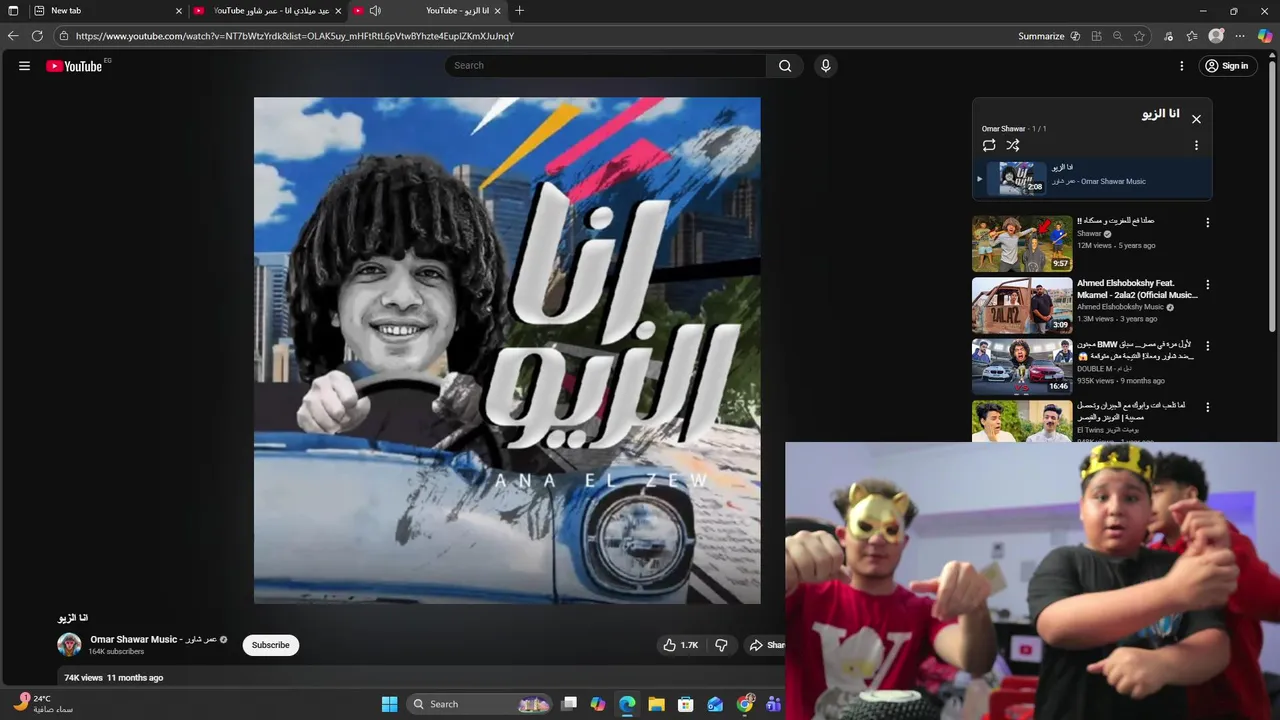The image size is (1280, 720).
Task: Open Omar Shawar playlist link
Action: [1003, 129]
